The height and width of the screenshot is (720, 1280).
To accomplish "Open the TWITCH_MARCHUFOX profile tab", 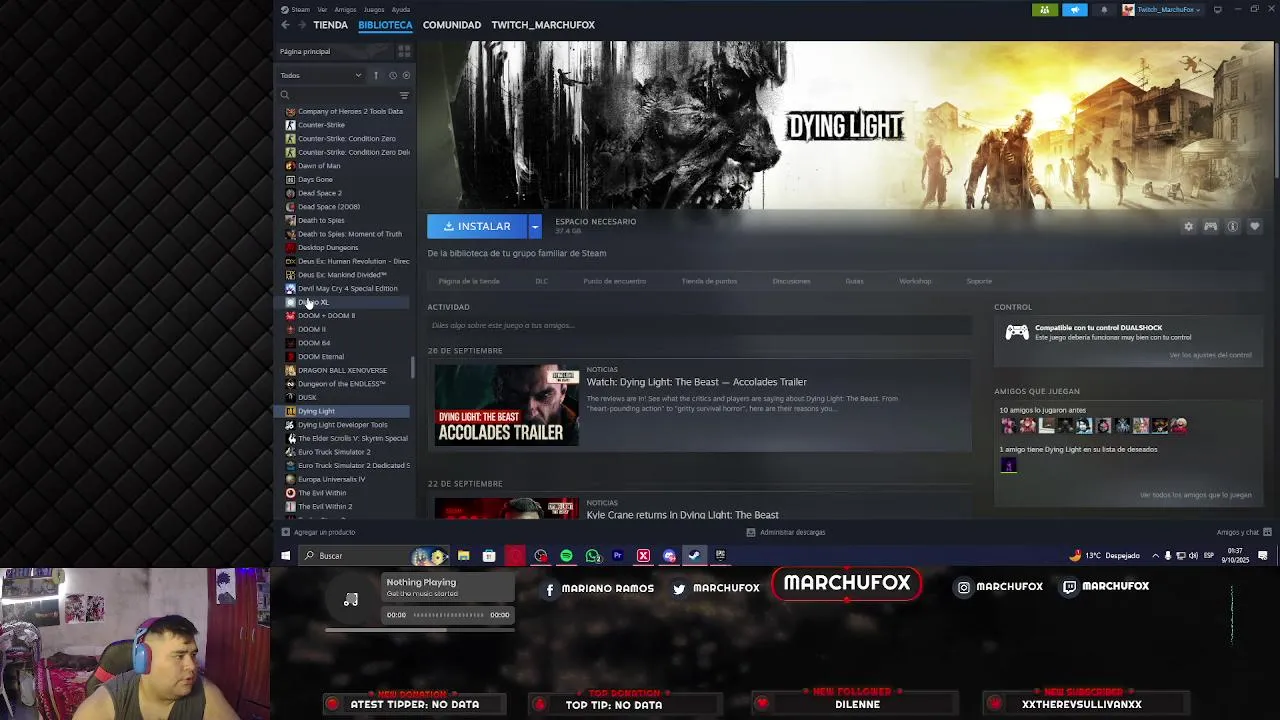I will click(543, 25).
